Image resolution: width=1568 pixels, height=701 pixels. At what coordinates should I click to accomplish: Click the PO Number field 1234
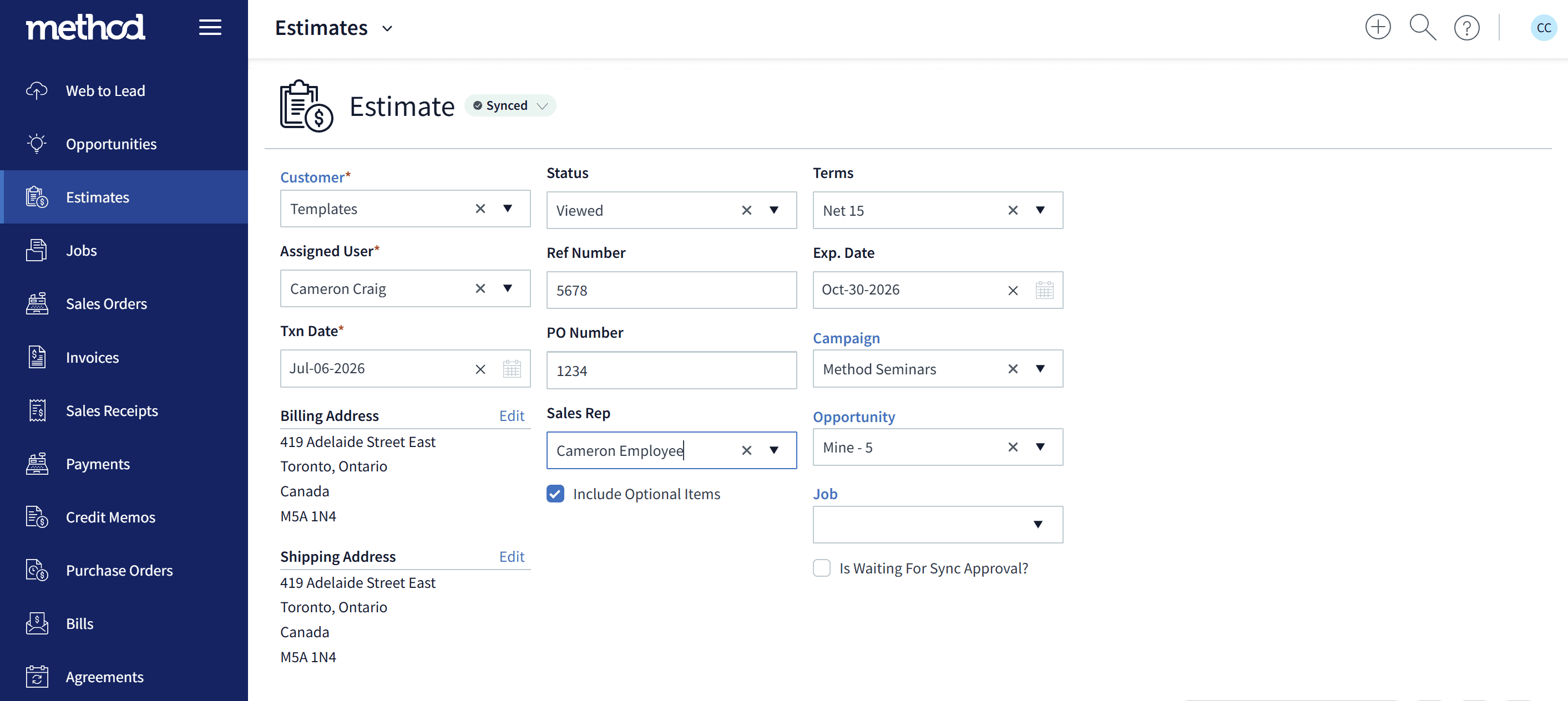[671, 370]
